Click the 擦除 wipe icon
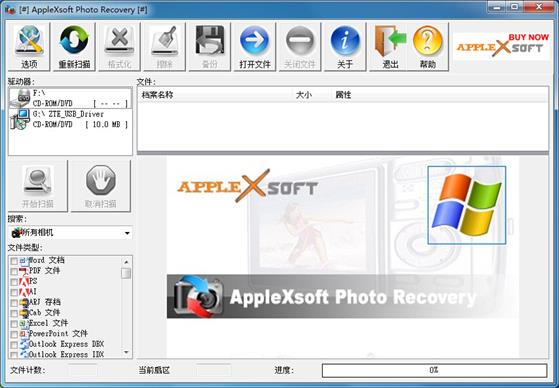559x388 pixels. tap(164, 47)
